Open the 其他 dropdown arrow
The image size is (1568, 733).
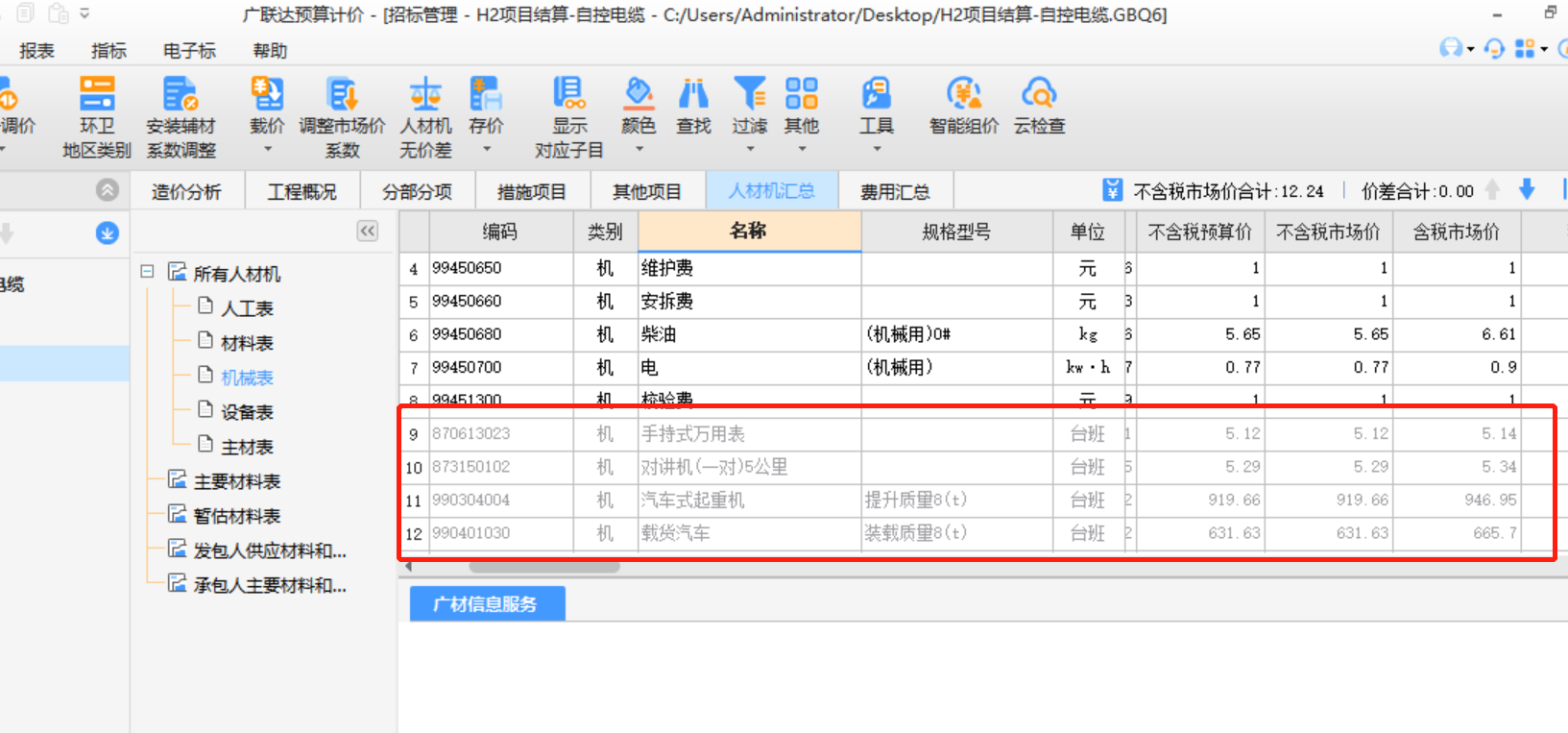point(801,149)
